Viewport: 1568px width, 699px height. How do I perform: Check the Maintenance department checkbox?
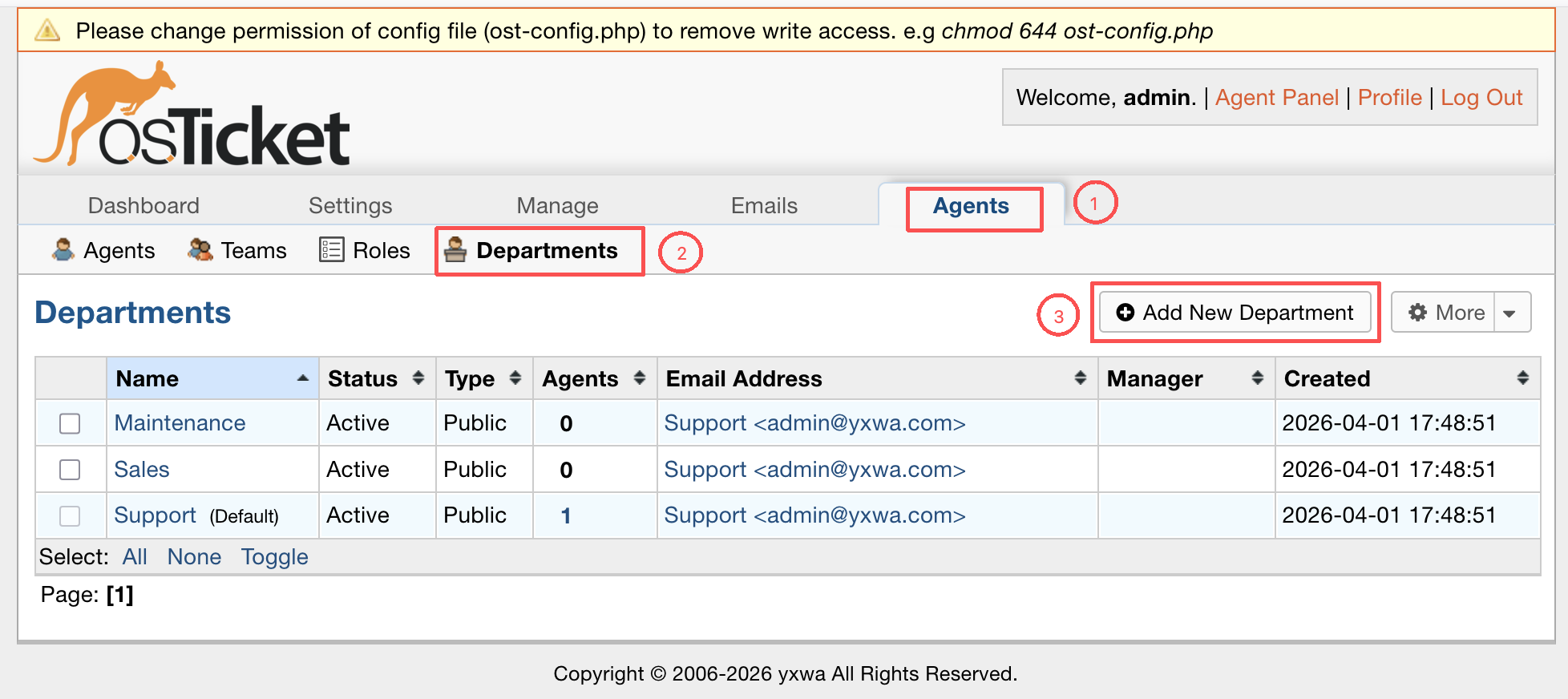tap(71, 423)
